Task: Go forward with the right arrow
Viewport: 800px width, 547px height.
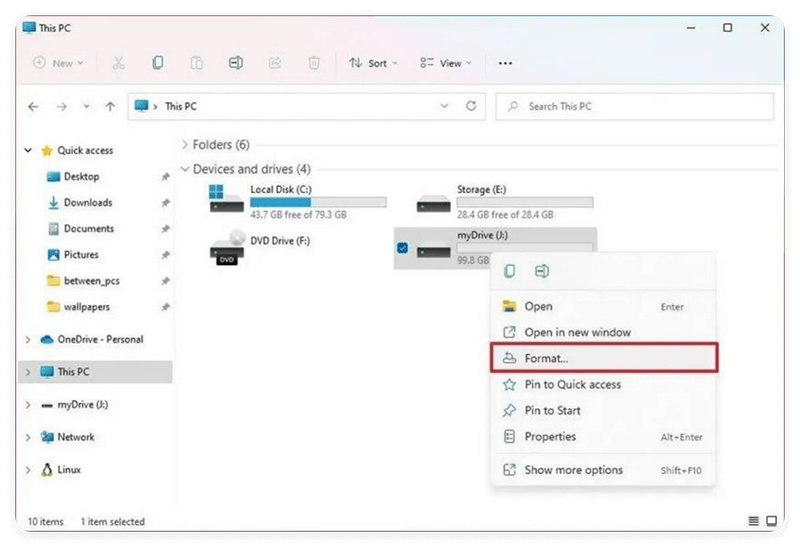Action: (x=62, y=106)
